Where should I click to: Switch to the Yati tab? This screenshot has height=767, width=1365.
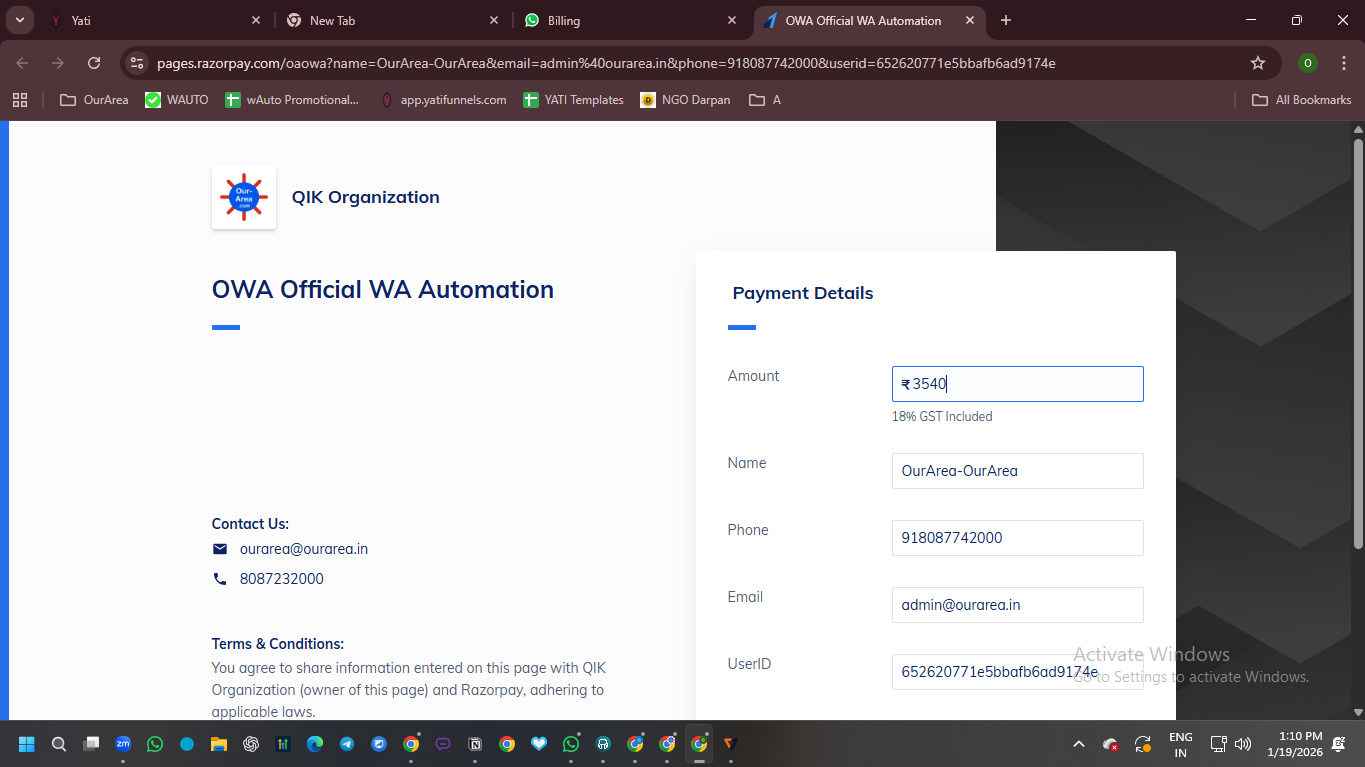(x=150, y=20)
